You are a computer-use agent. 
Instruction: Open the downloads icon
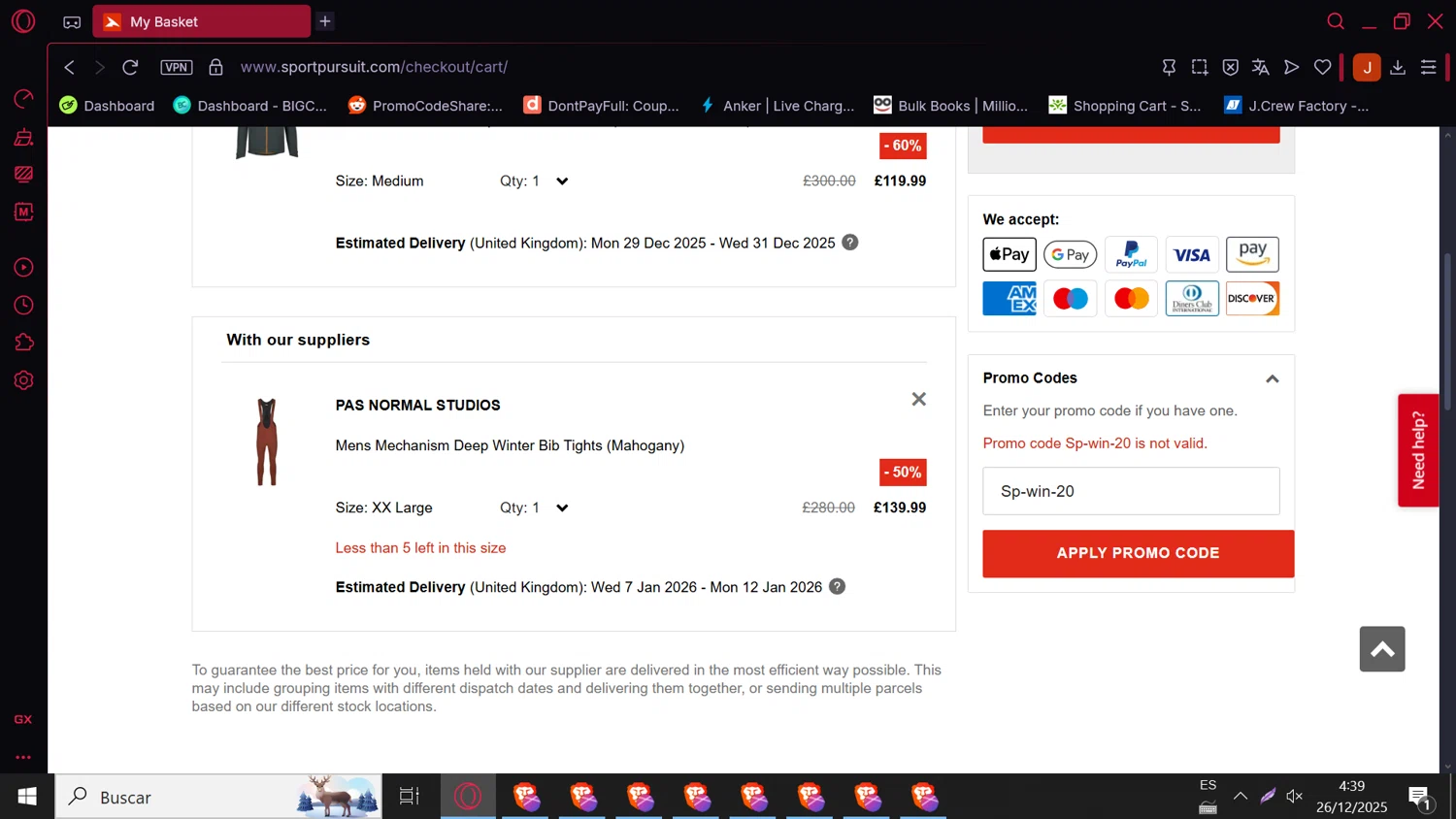pos(1398,67)
